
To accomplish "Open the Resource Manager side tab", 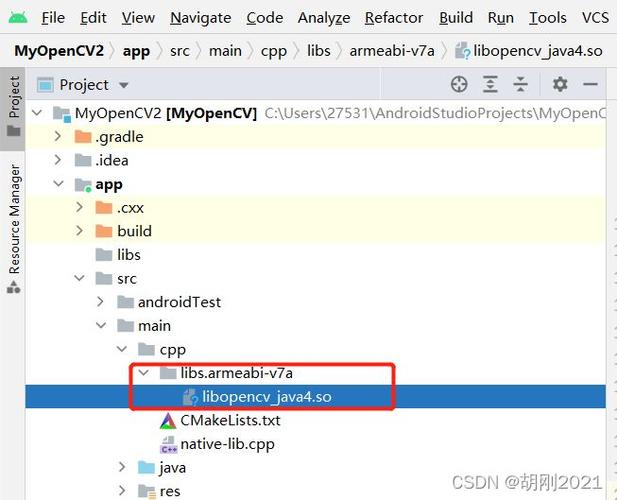I will (14, 228).
